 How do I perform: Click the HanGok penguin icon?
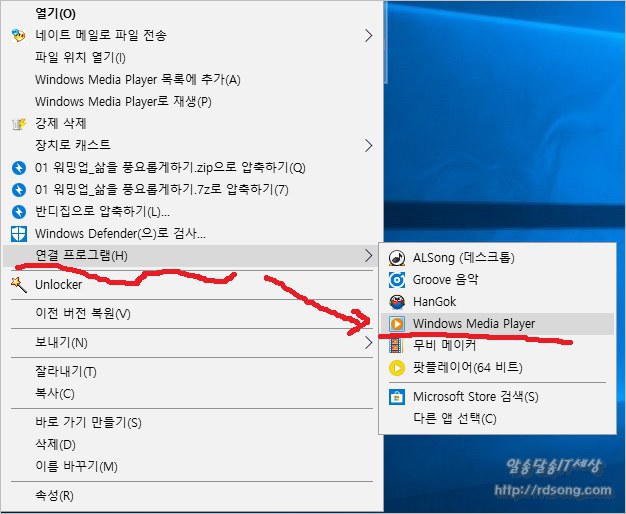[397, 302]
